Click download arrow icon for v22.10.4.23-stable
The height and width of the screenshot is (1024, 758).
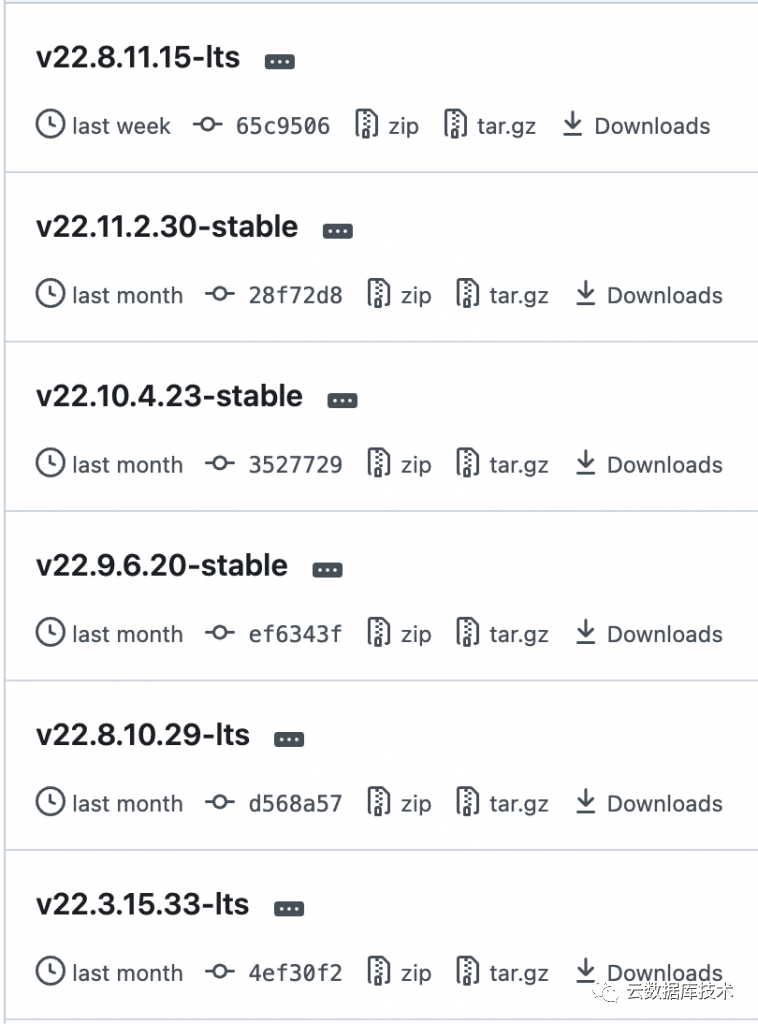click(x=586, y=463)
